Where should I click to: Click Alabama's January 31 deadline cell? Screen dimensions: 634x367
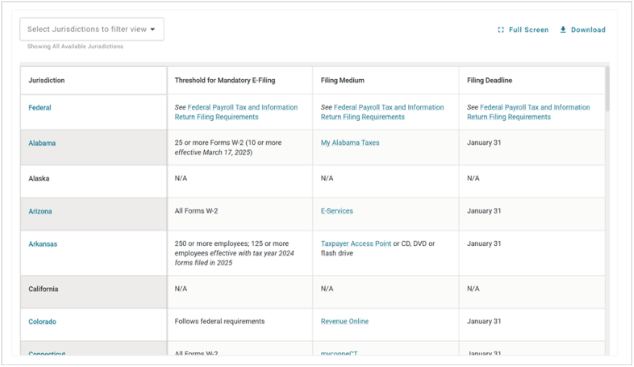tap(532, 147)
